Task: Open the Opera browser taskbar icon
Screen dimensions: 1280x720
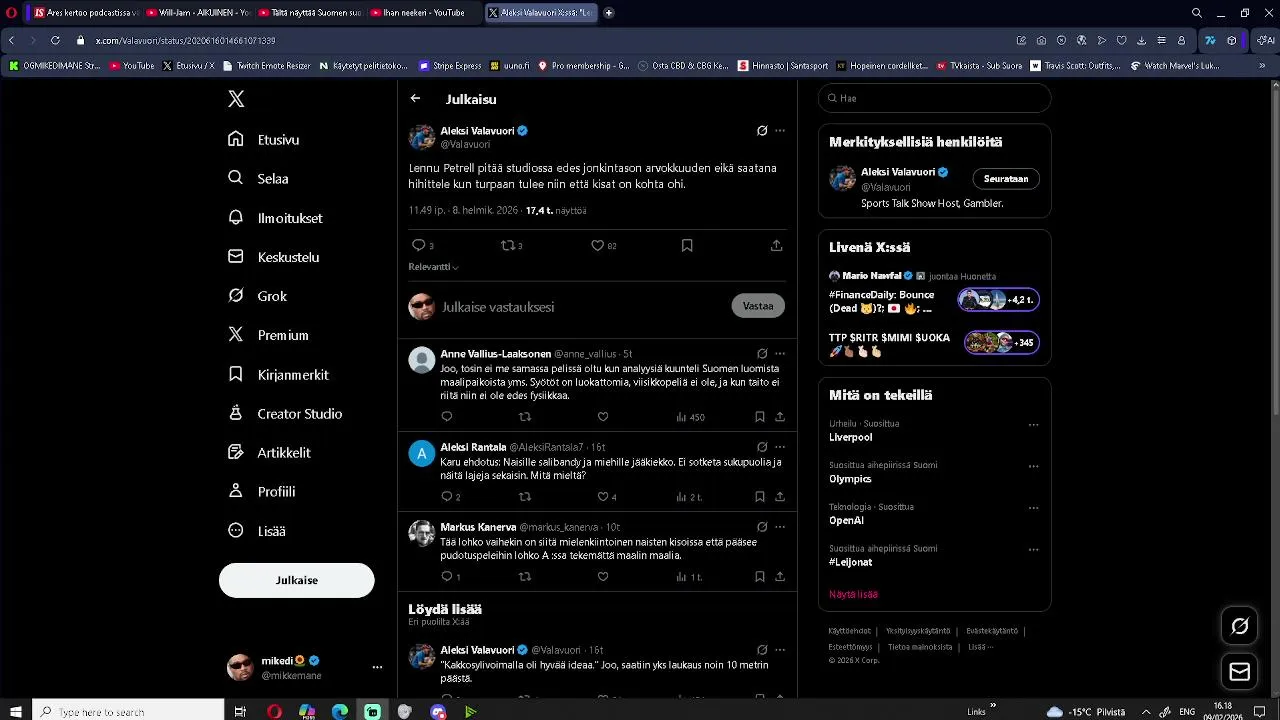Action: [274, 712]
